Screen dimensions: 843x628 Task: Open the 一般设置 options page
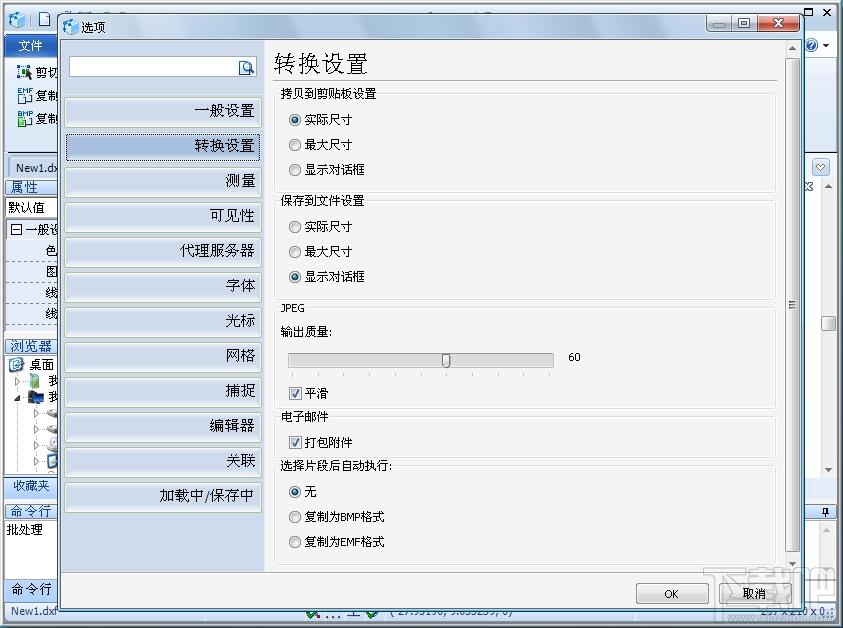(x=163, y=111)
